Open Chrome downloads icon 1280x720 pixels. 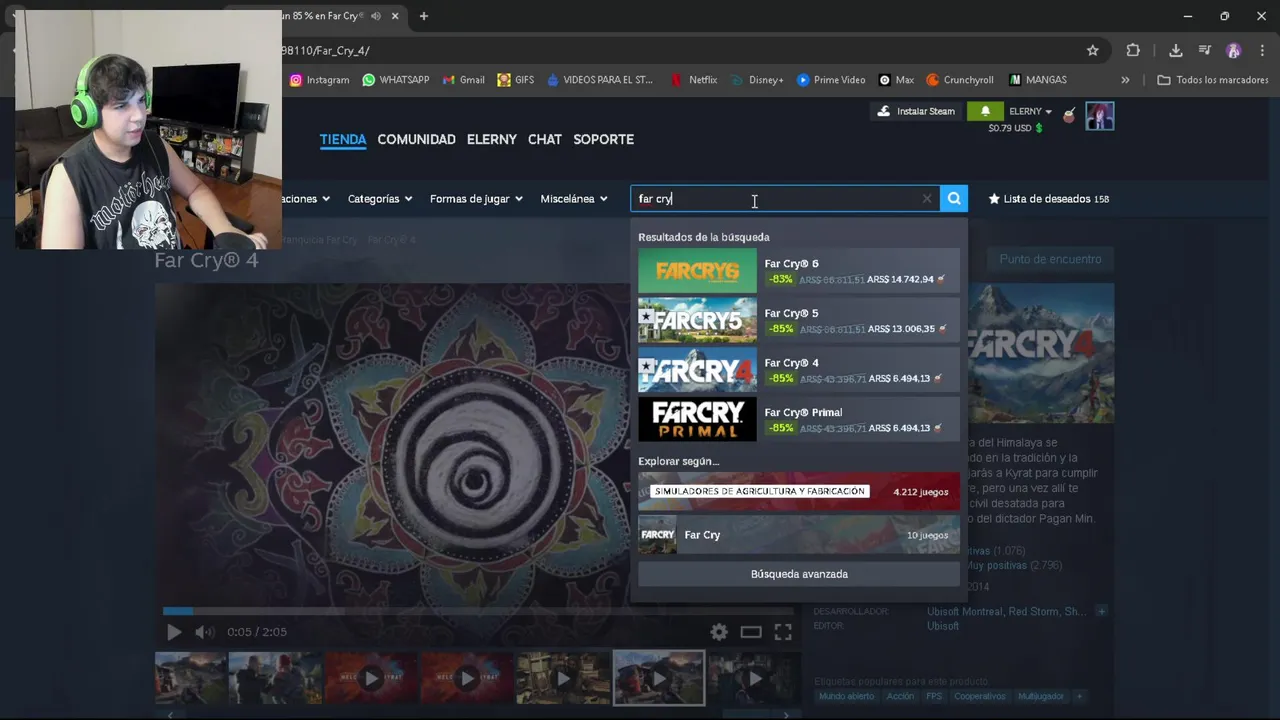(x=1176, y=50)
